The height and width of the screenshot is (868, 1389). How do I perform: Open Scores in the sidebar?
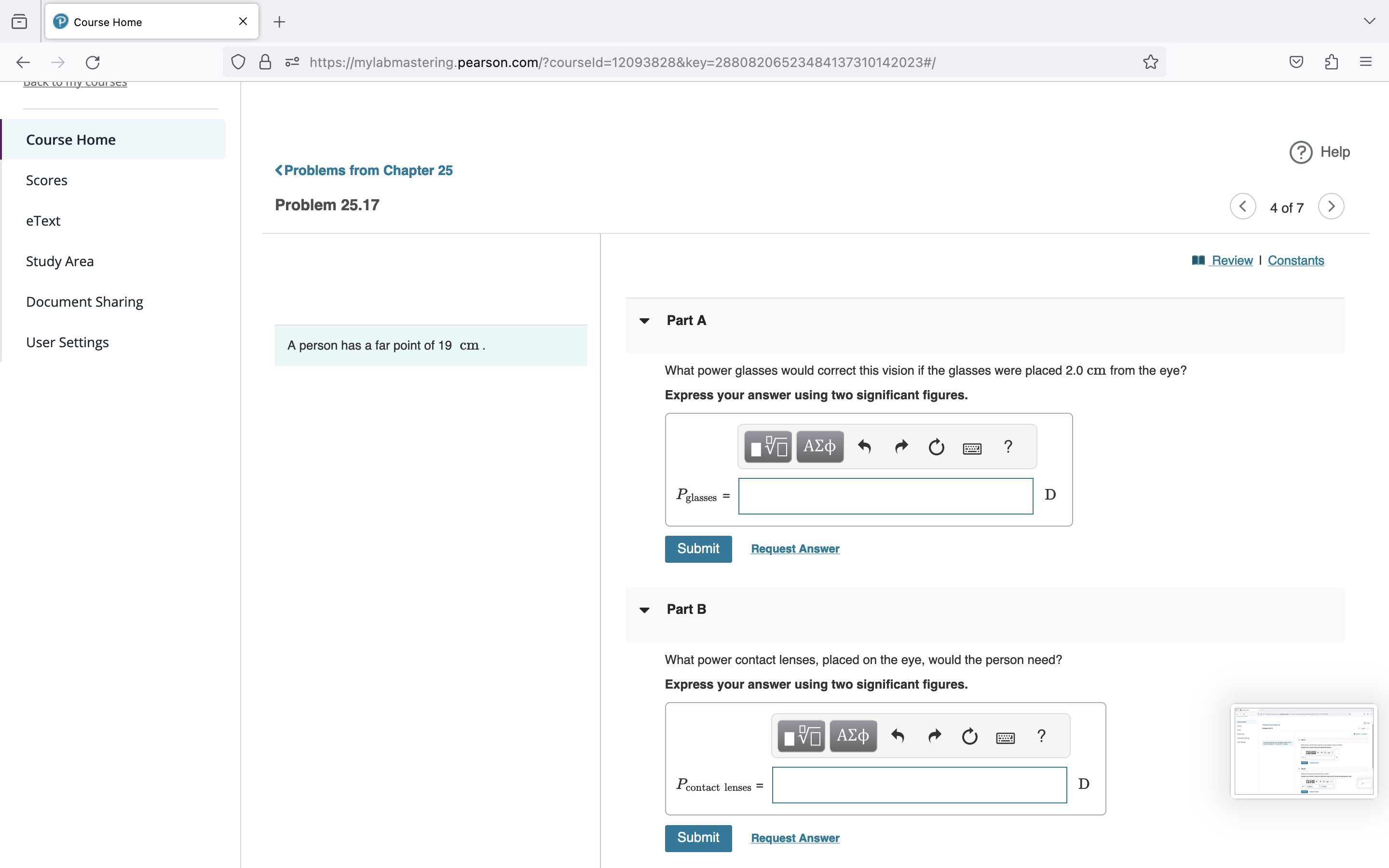coord(46,180)
